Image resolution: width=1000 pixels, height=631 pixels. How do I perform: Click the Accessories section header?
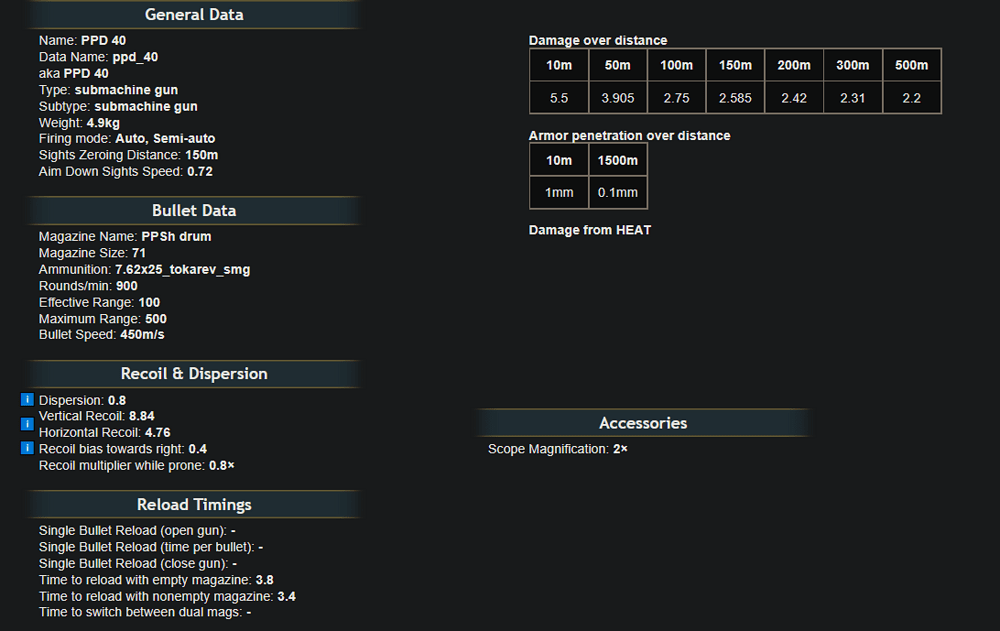[x=642, y=423]
